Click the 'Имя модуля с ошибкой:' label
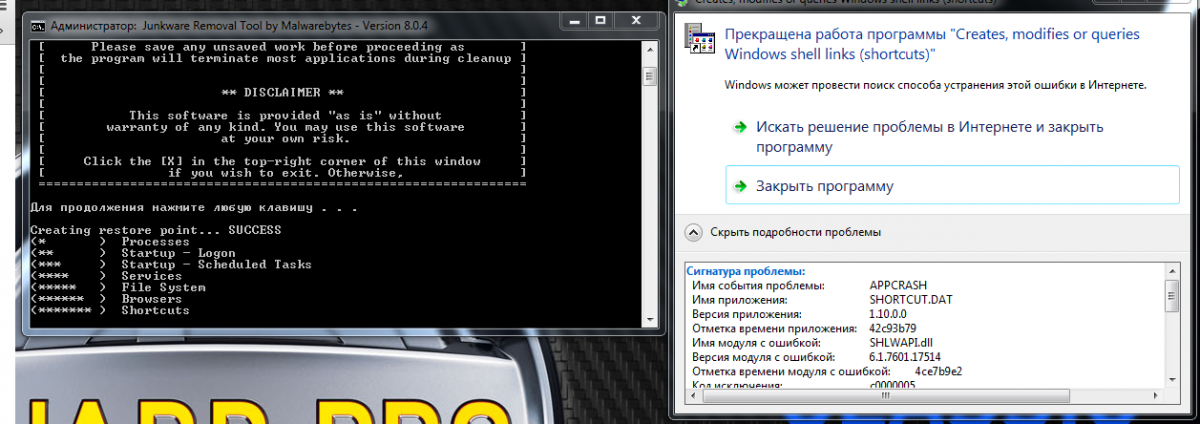 coord(757,341)
